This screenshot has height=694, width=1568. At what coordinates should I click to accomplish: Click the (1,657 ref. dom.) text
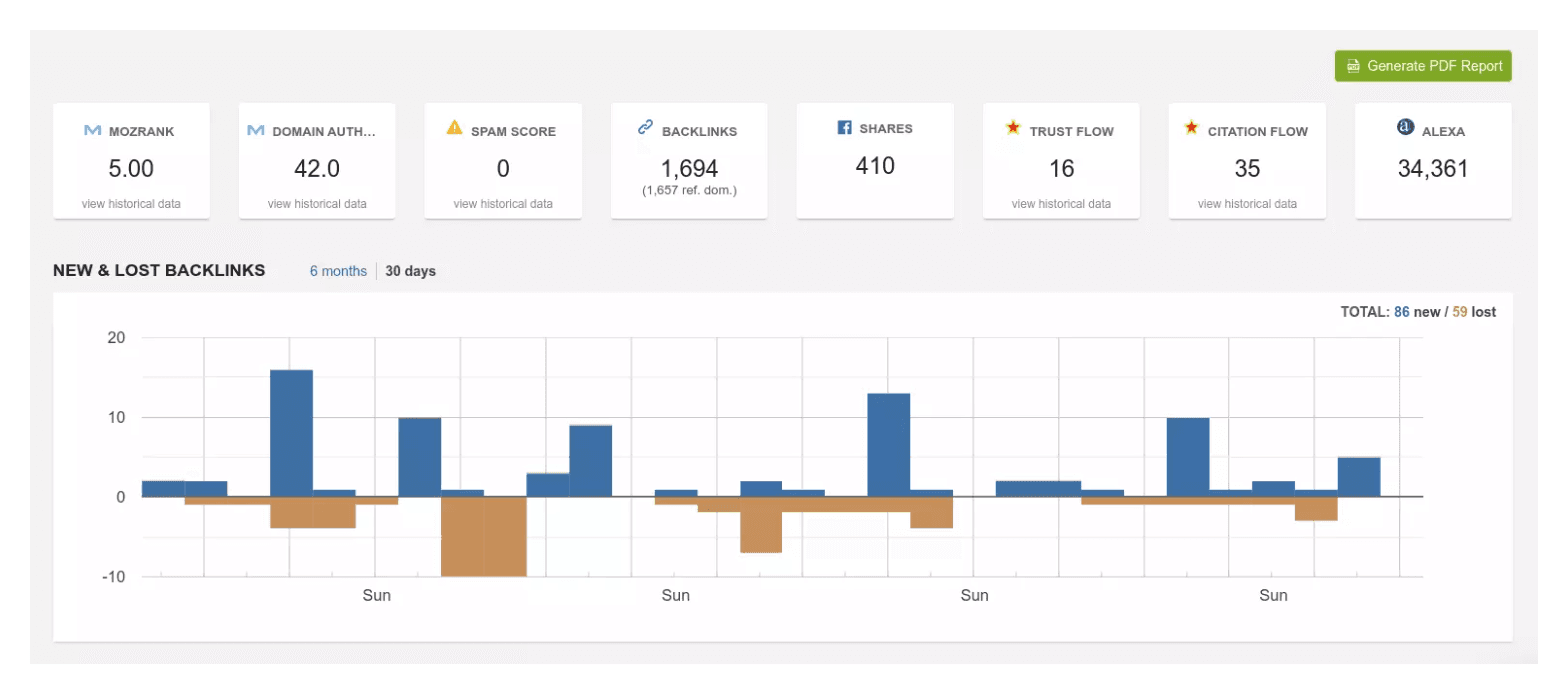pyautogui.click(x=689, y=190)
